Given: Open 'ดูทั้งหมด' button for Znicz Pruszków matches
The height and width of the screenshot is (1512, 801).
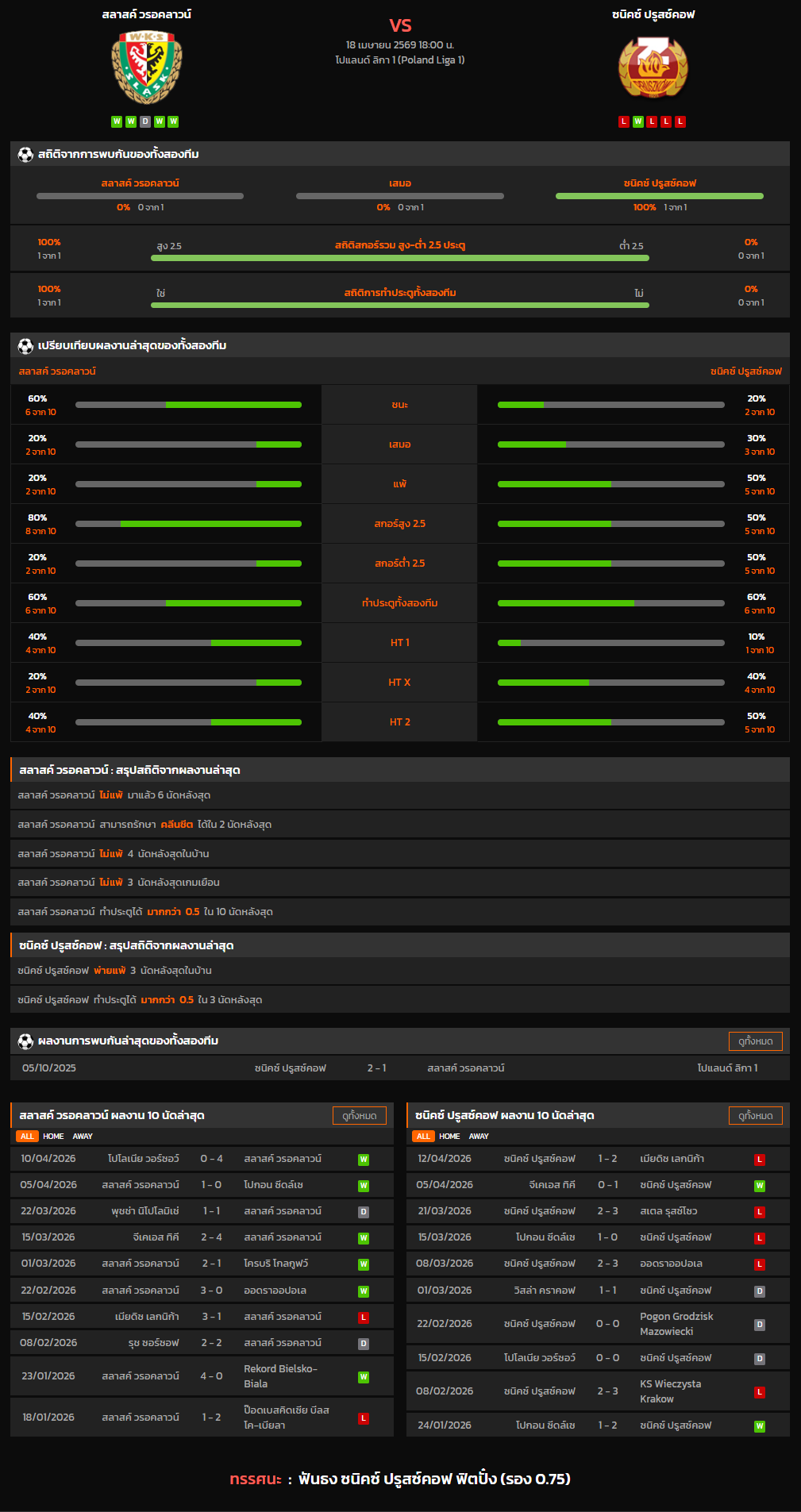Looking at the screenshot, I should click(x=755, y=1115).
